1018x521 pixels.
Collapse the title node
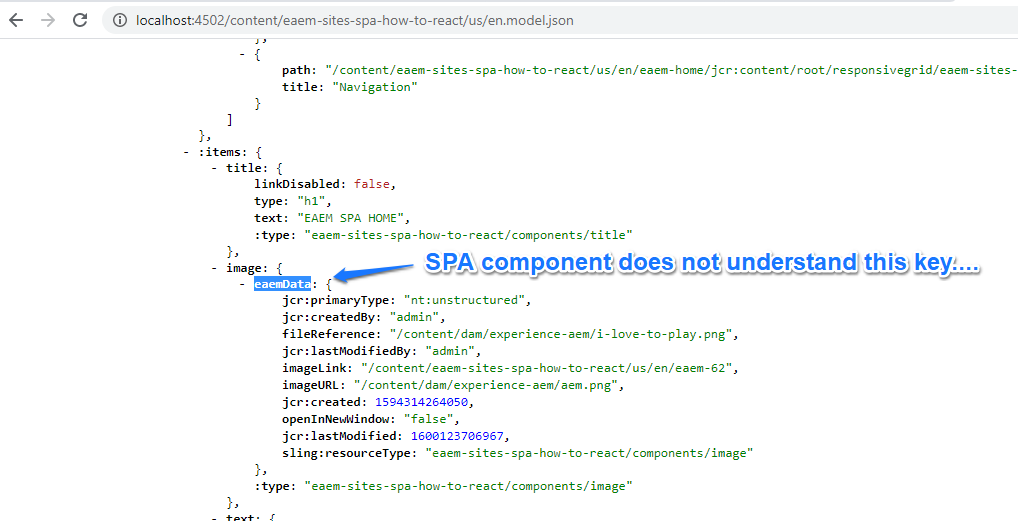215,169
